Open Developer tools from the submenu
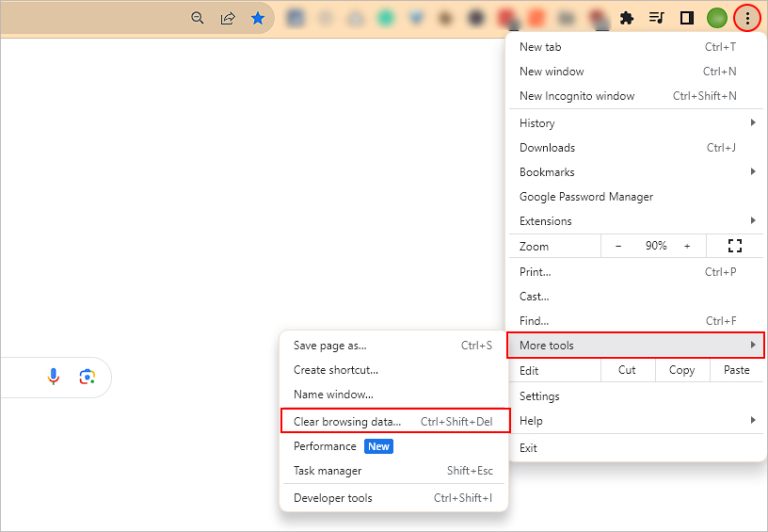Image resolution: width=768 pixels, height=532 pixels. click(394, 498)
